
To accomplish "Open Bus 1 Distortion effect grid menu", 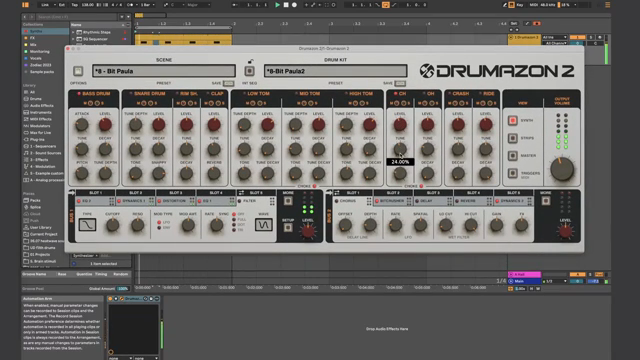I will [192, 201].
